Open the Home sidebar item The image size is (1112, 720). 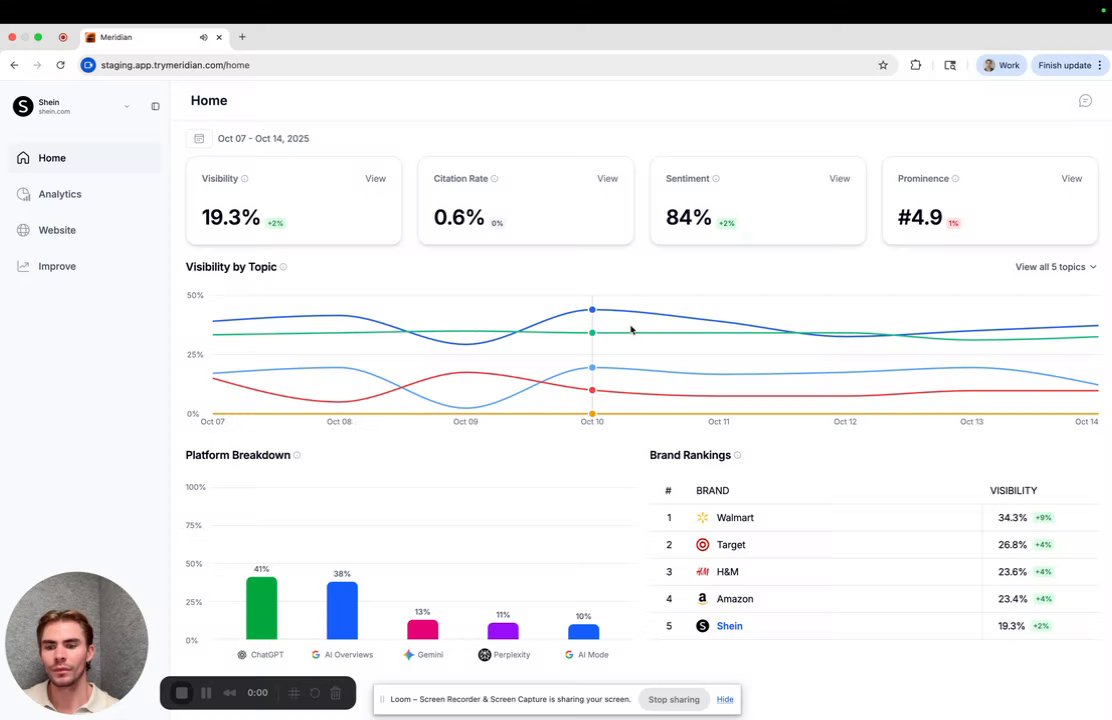click(x=85, y=157)
